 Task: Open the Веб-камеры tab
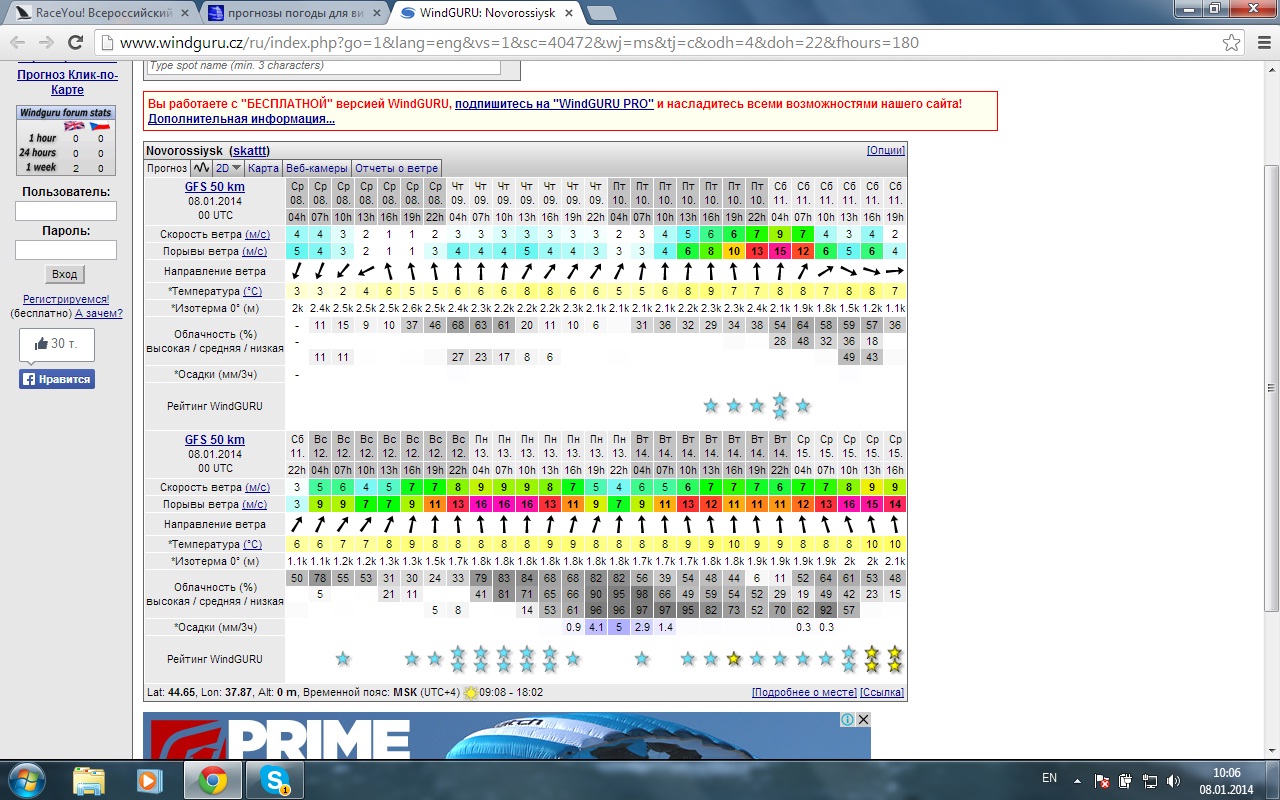(x=316, y=168)
